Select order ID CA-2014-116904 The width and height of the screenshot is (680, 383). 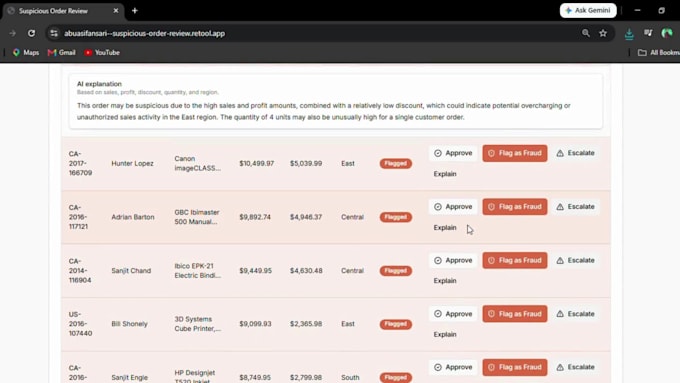pos(80,271)
